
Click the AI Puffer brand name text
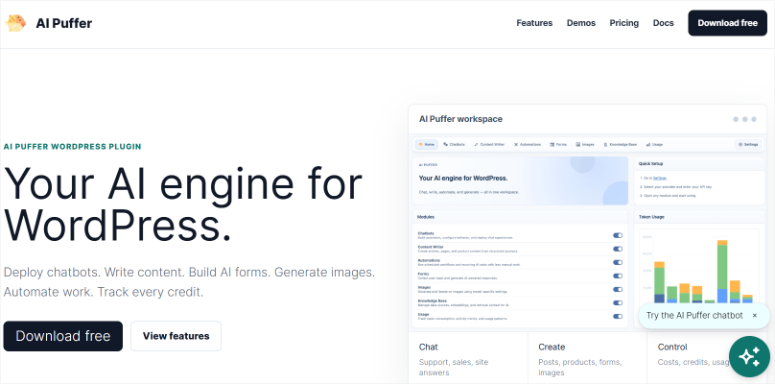[x=64, y=23]
